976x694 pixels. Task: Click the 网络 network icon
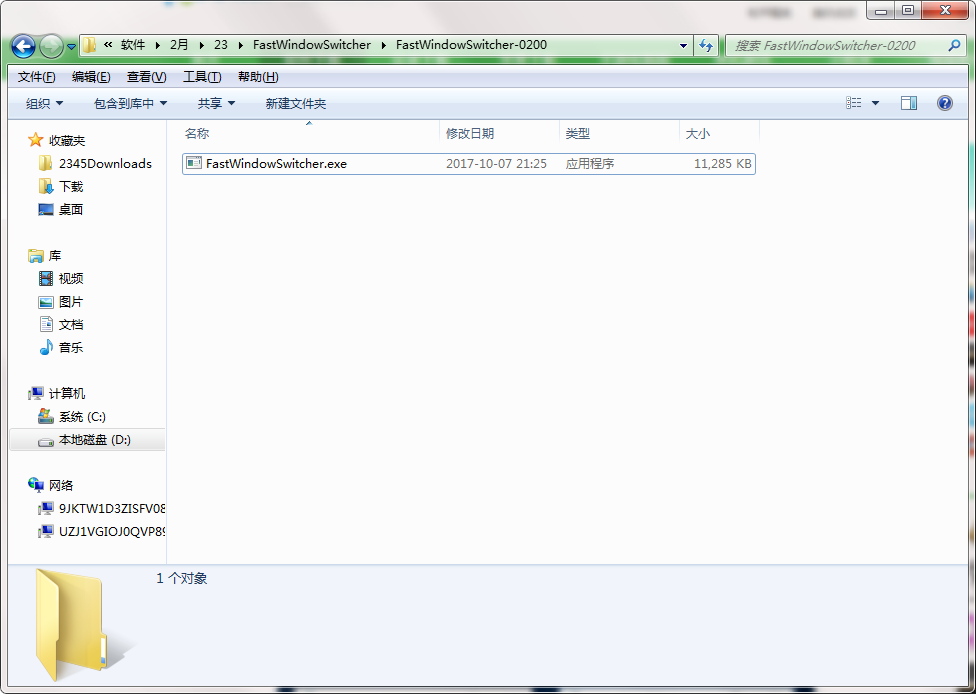click(x=35, y=485)
